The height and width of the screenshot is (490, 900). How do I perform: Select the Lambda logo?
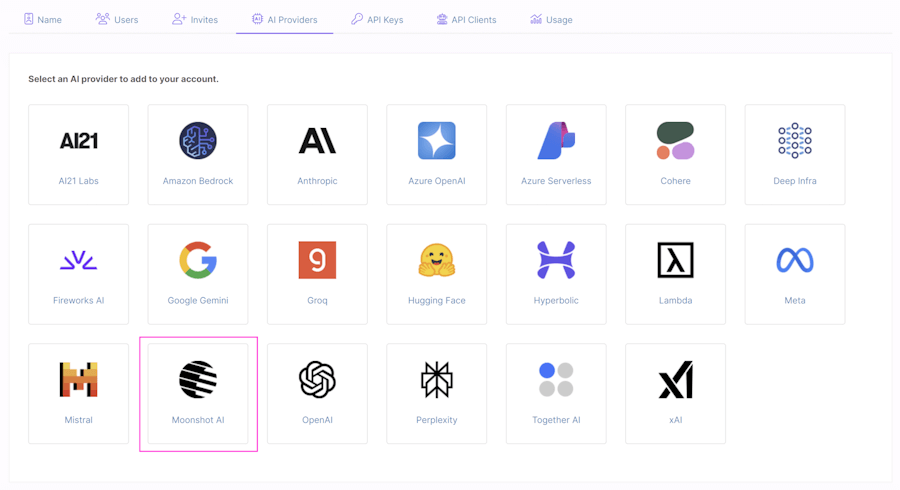676,260
